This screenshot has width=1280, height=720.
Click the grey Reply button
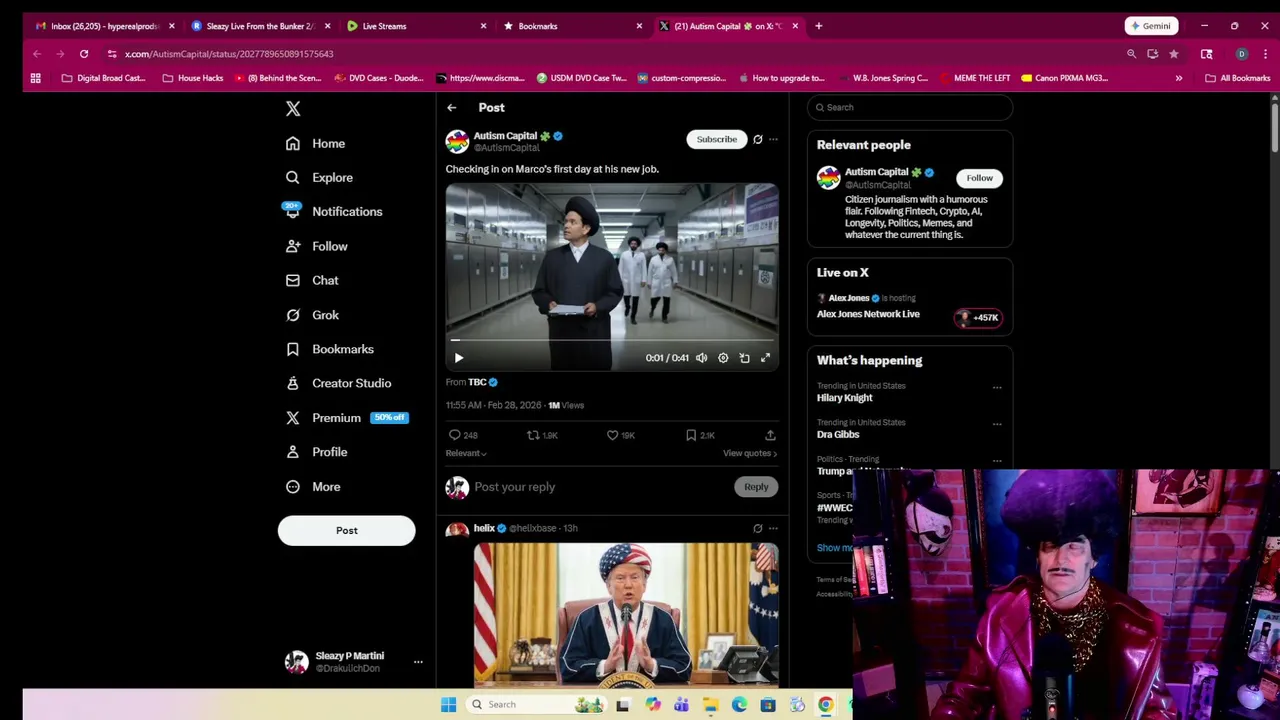point(756,487)
